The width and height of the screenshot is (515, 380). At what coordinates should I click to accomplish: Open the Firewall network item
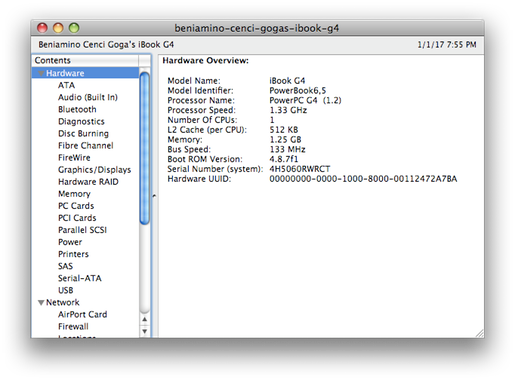pyautogui.click(x=73, y=326)
